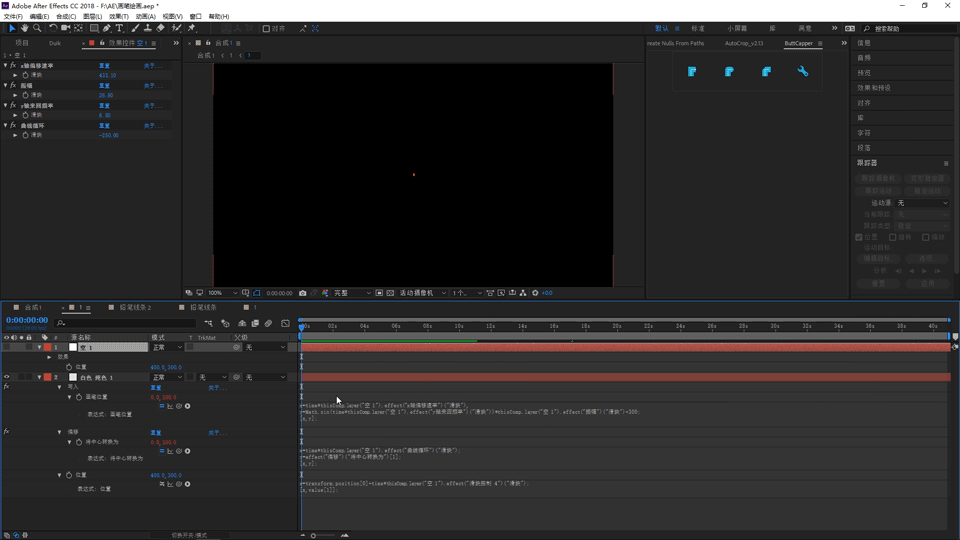Select the Puppet Pin tool
Image resolution: width=960 pixels, height=540 pixels.
pos(192,28)
